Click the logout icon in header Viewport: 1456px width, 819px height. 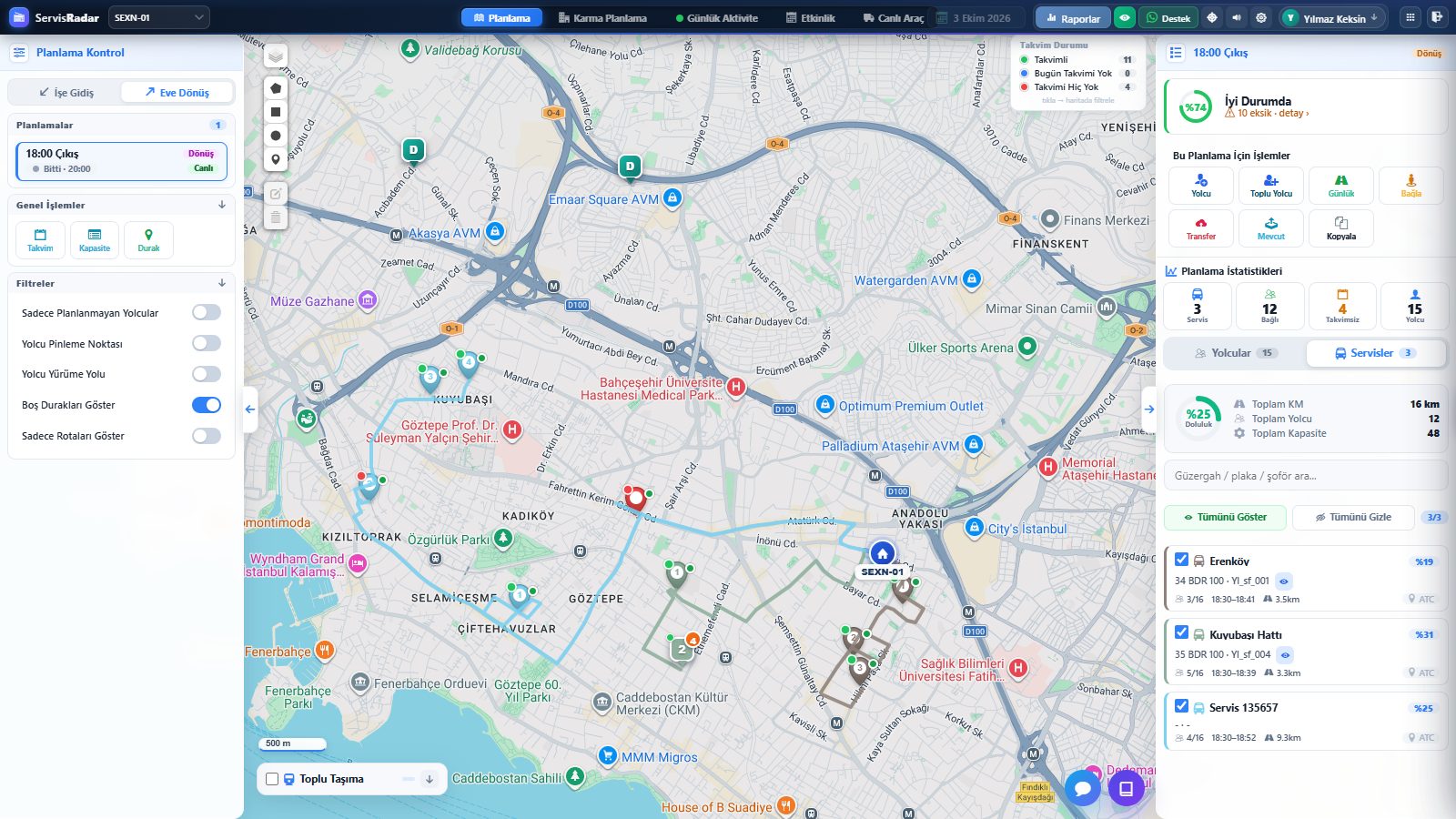point(1437,17)
